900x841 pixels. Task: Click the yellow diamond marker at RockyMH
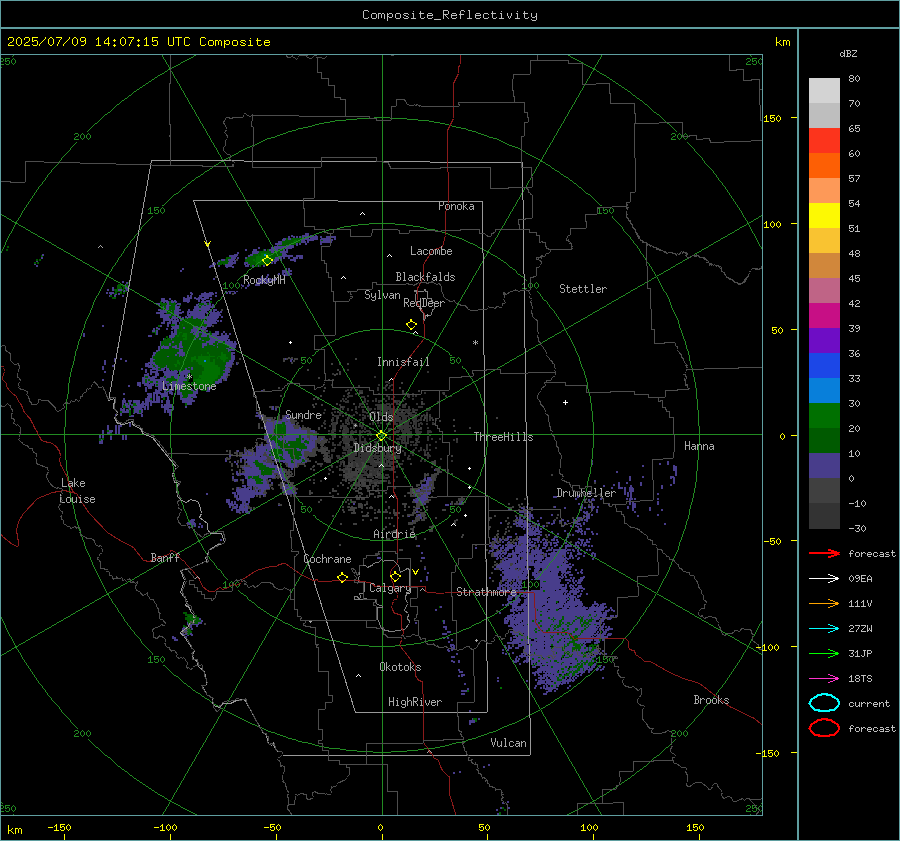pyautogui.click(x=267, y=261)
